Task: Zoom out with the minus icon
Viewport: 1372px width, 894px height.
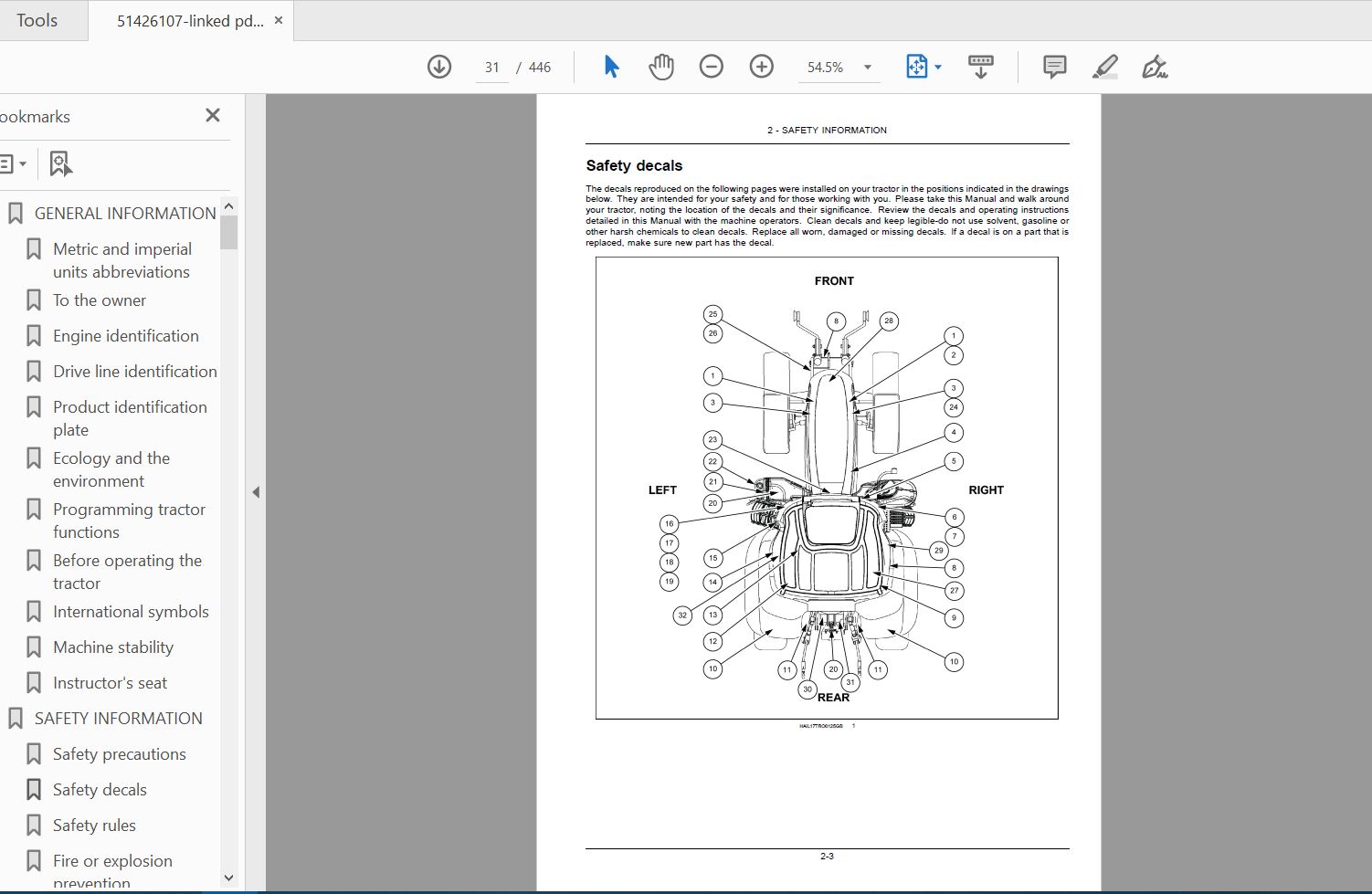Action: pyautogui.click(x=711, y=67)
